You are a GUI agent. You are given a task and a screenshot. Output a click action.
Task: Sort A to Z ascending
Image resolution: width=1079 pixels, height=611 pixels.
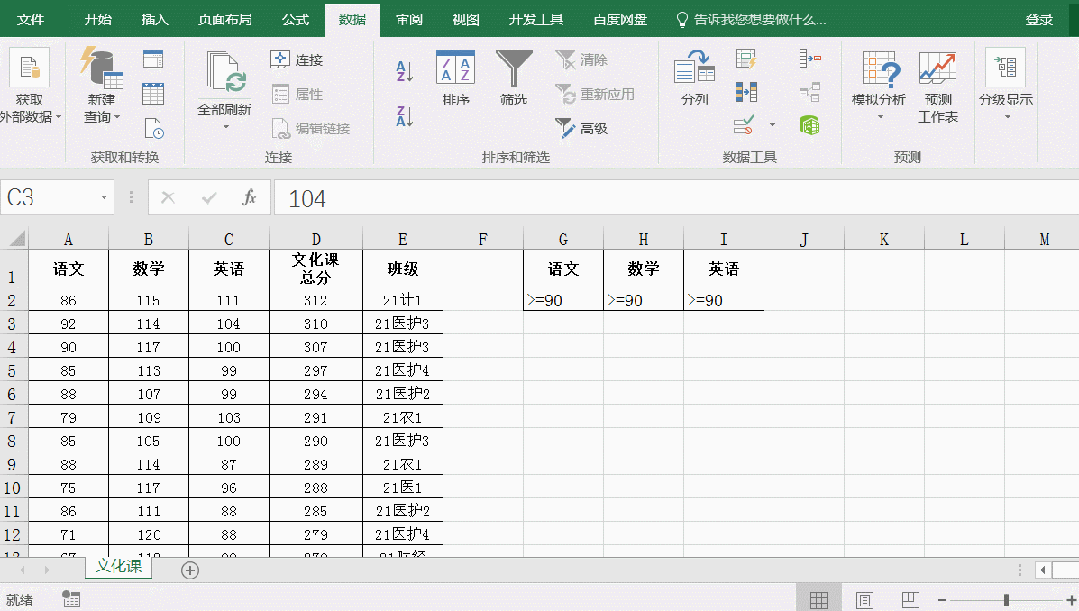click(x=405, y=71)
